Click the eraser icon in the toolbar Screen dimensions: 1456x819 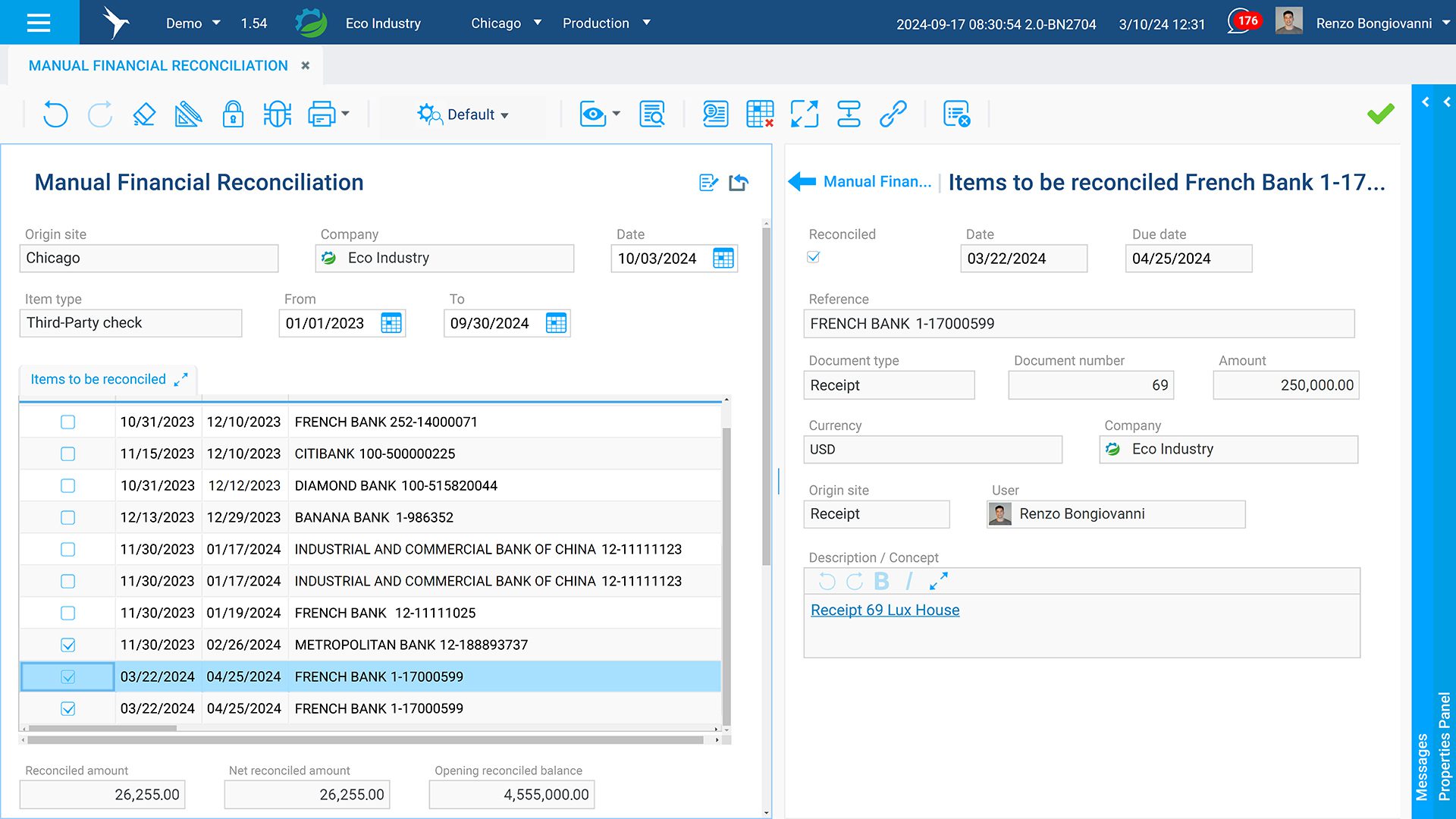coord(144,115)
